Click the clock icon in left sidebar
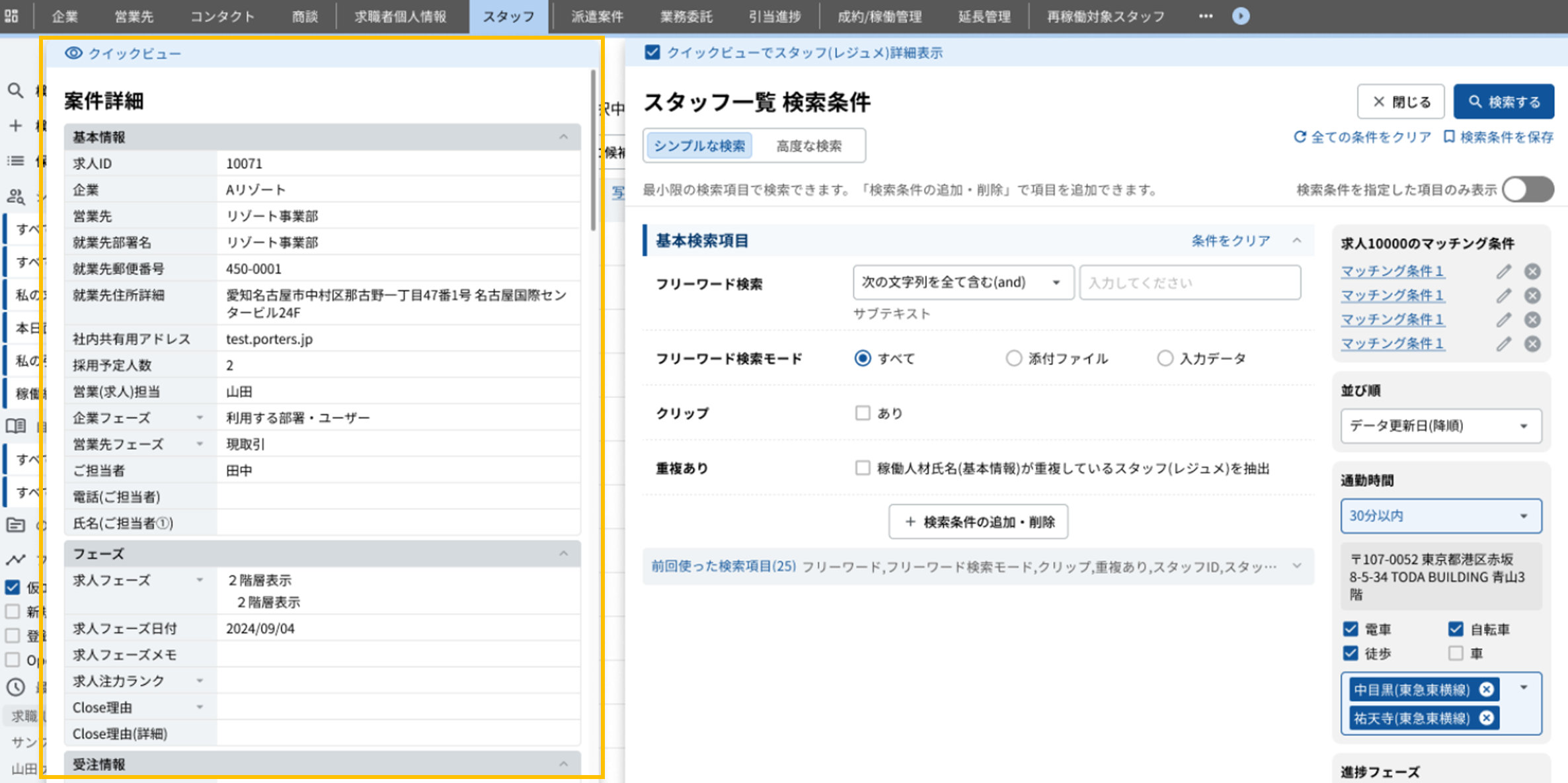1568x783 pixels. pyautogui.click(x=15, y=687)
